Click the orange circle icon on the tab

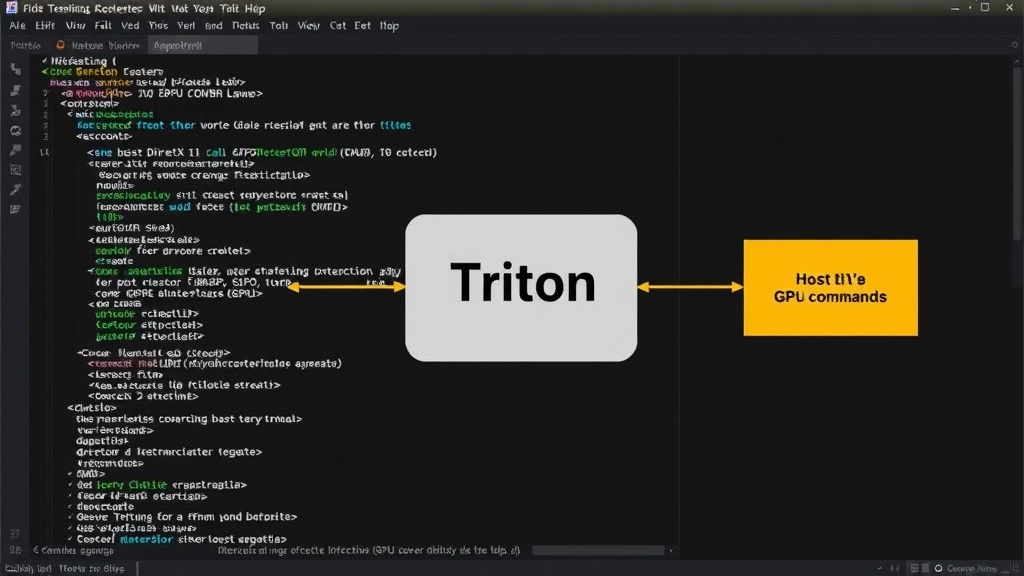click(60, 45)
